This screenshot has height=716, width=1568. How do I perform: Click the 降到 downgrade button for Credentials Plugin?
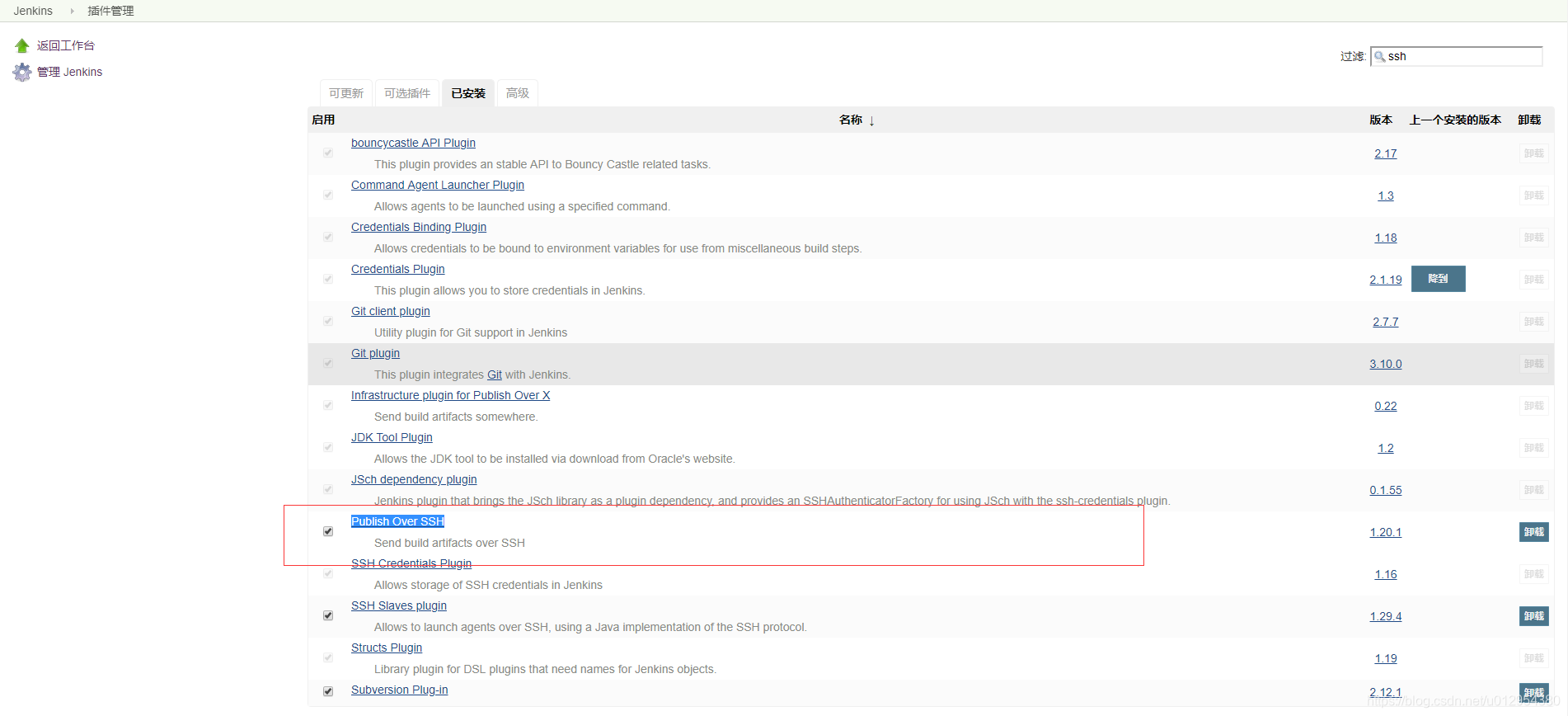click(1439, 279)
